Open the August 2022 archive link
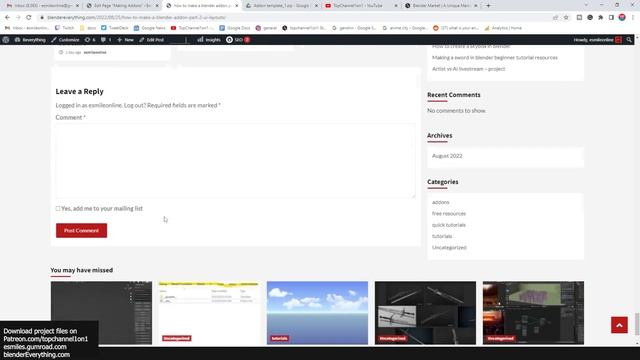 click(x=447, y=156)
